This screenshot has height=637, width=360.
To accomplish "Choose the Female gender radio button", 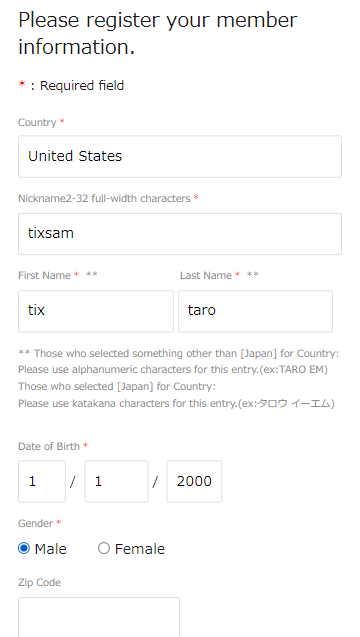I will (x=104, y=549).
